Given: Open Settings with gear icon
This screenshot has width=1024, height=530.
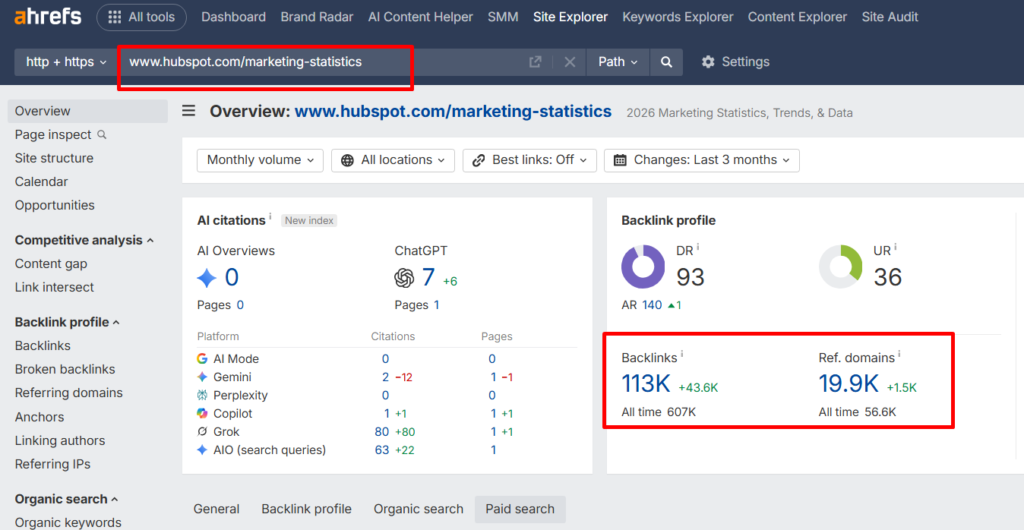Looking at the screenshot, I should coord(735,62).
